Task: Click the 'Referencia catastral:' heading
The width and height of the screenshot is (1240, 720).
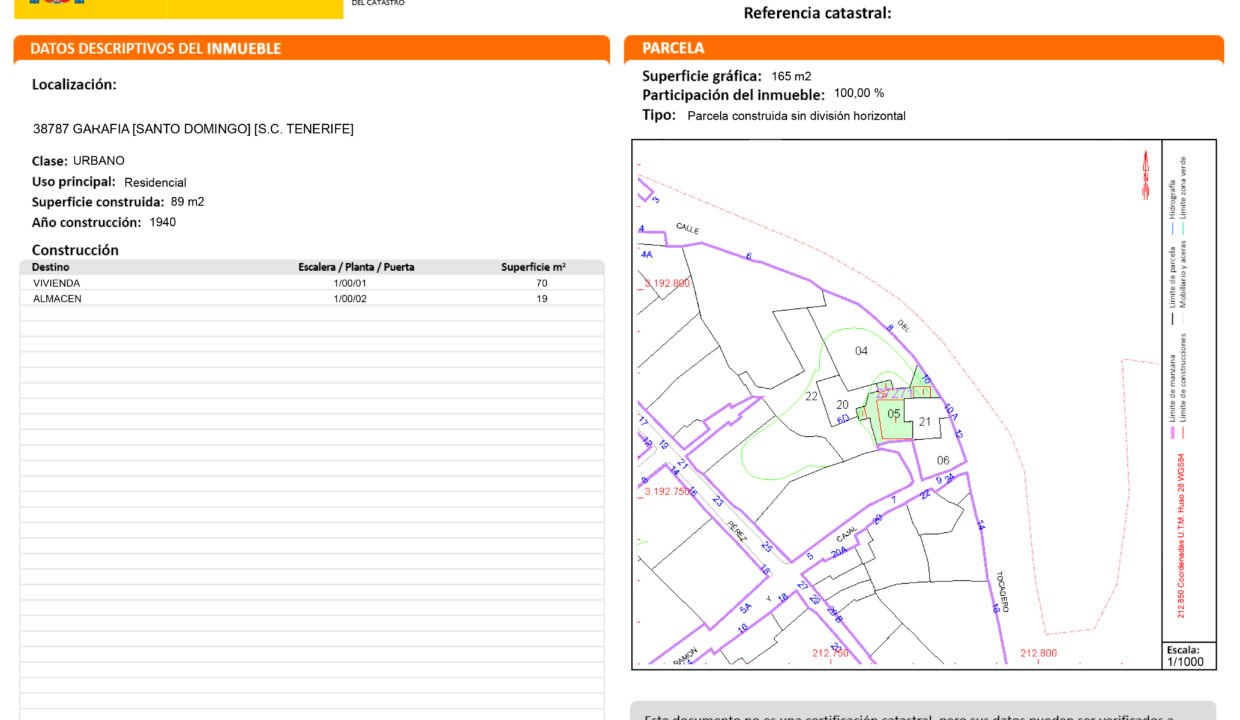Action: [817, 13]
